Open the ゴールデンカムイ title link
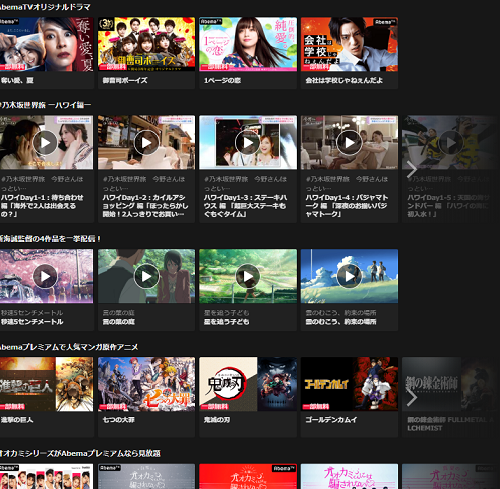Viewport: 500px width, 489px height. (x=331, y=420)
